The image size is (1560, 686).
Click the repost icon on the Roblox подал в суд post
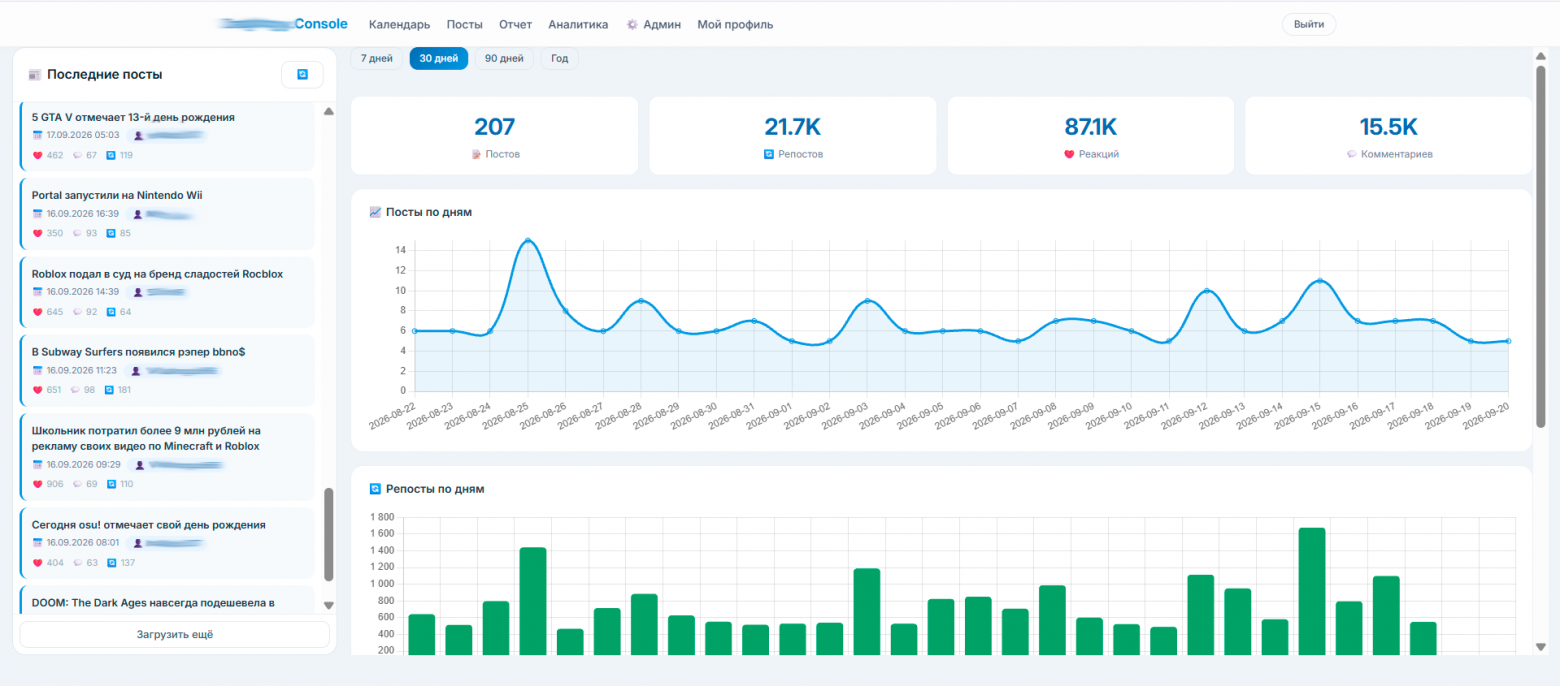click(x=111, y=311)
